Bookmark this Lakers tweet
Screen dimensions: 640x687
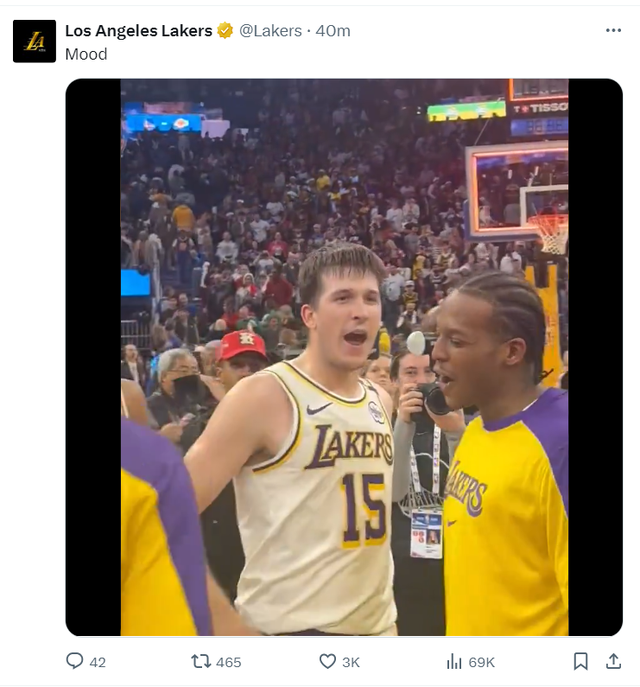tap(581, 661)
